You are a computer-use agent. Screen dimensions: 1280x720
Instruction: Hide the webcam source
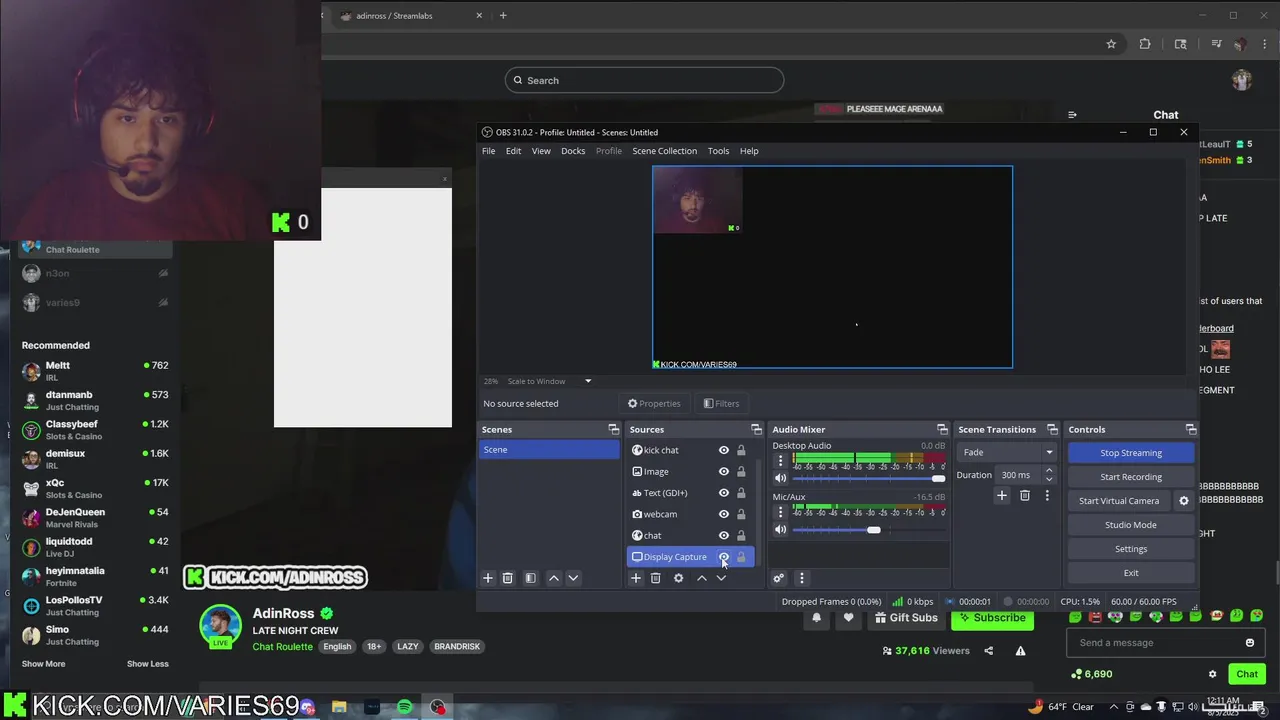724,514
